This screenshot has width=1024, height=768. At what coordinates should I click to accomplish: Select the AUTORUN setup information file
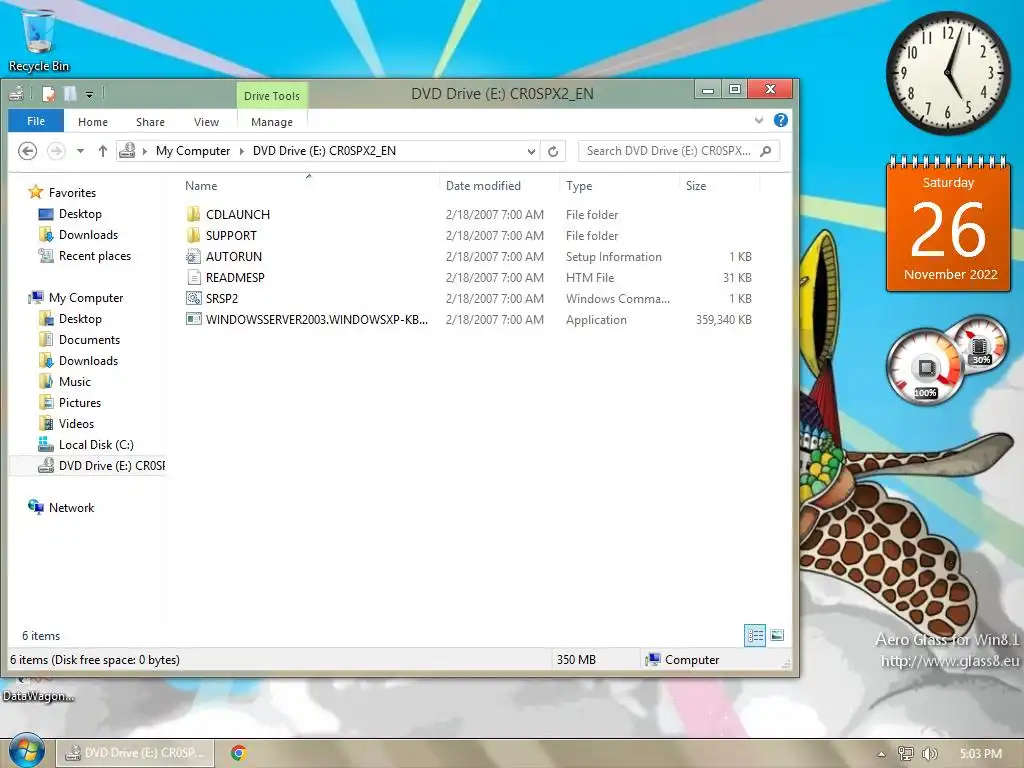[x=234, y=257]
